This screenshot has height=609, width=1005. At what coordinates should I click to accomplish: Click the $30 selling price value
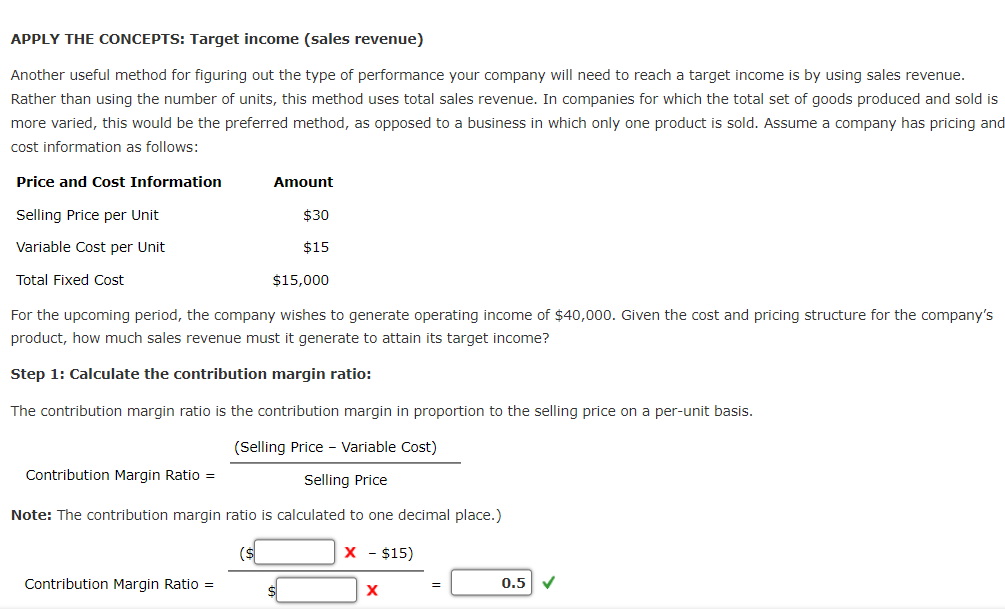316,215
